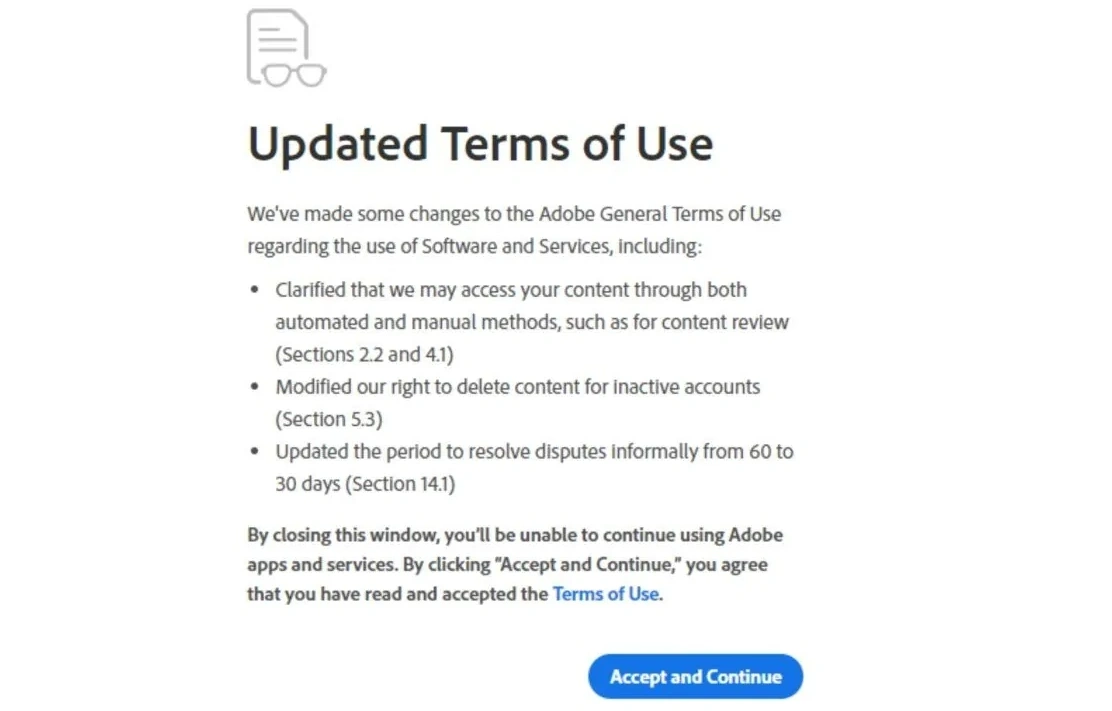Click the bullet dot before "Clarified"
This screenshot has width=1112, height=711.
point(254,291)
